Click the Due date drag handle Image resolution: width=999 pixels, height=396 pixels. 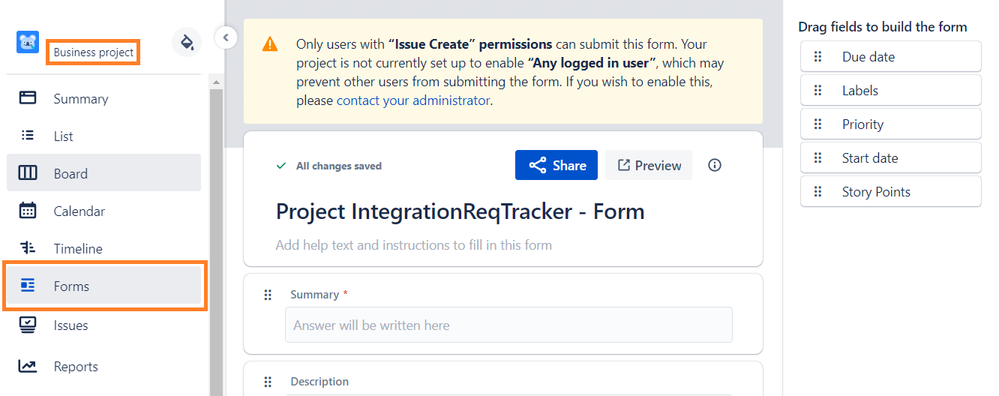(818, 57)
